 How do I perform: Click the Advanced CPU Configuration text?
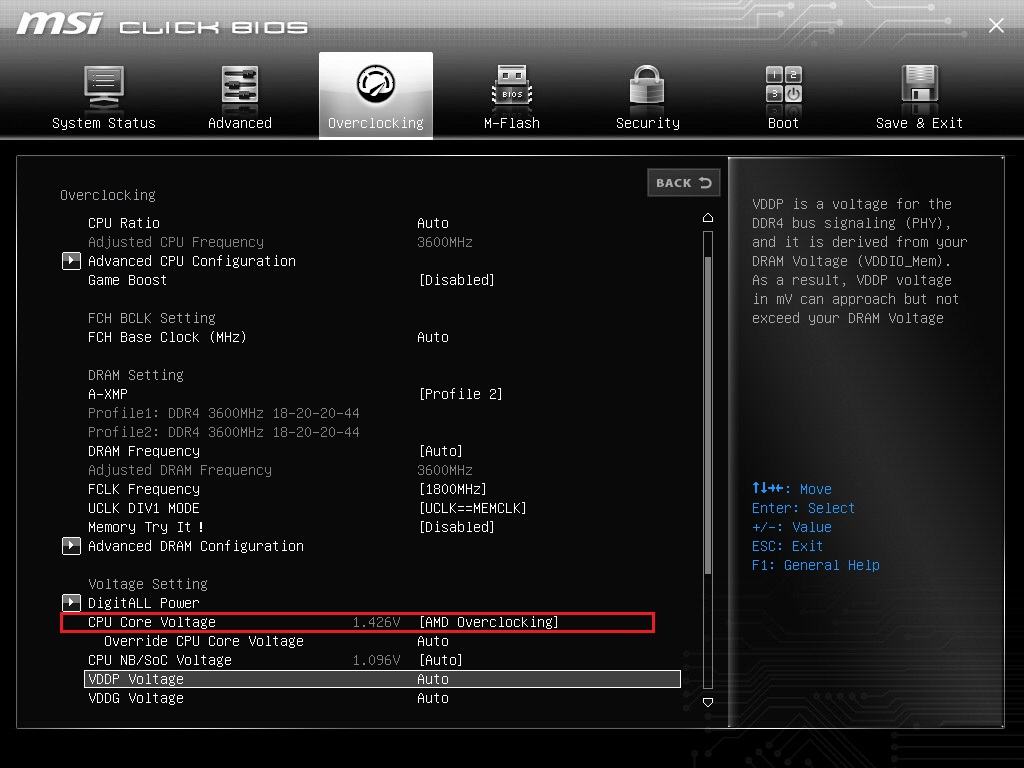(x=192, y=261)
